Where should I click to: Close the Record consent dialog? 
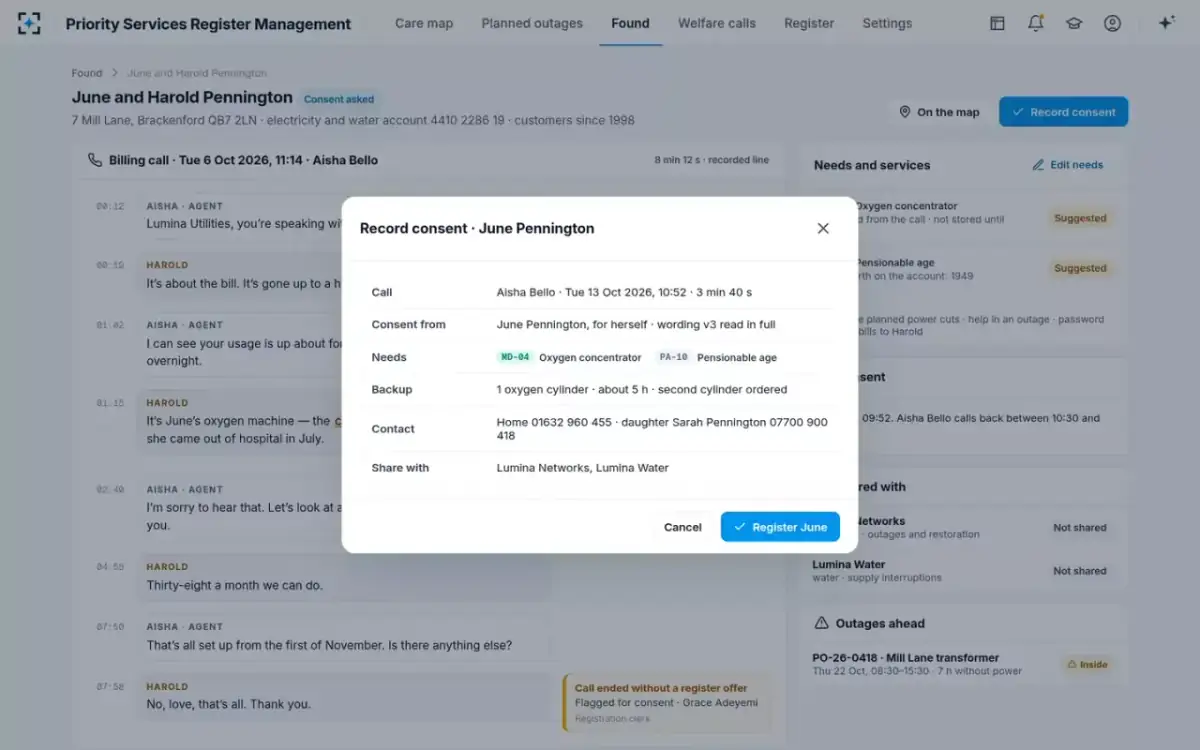coord(823,228)
